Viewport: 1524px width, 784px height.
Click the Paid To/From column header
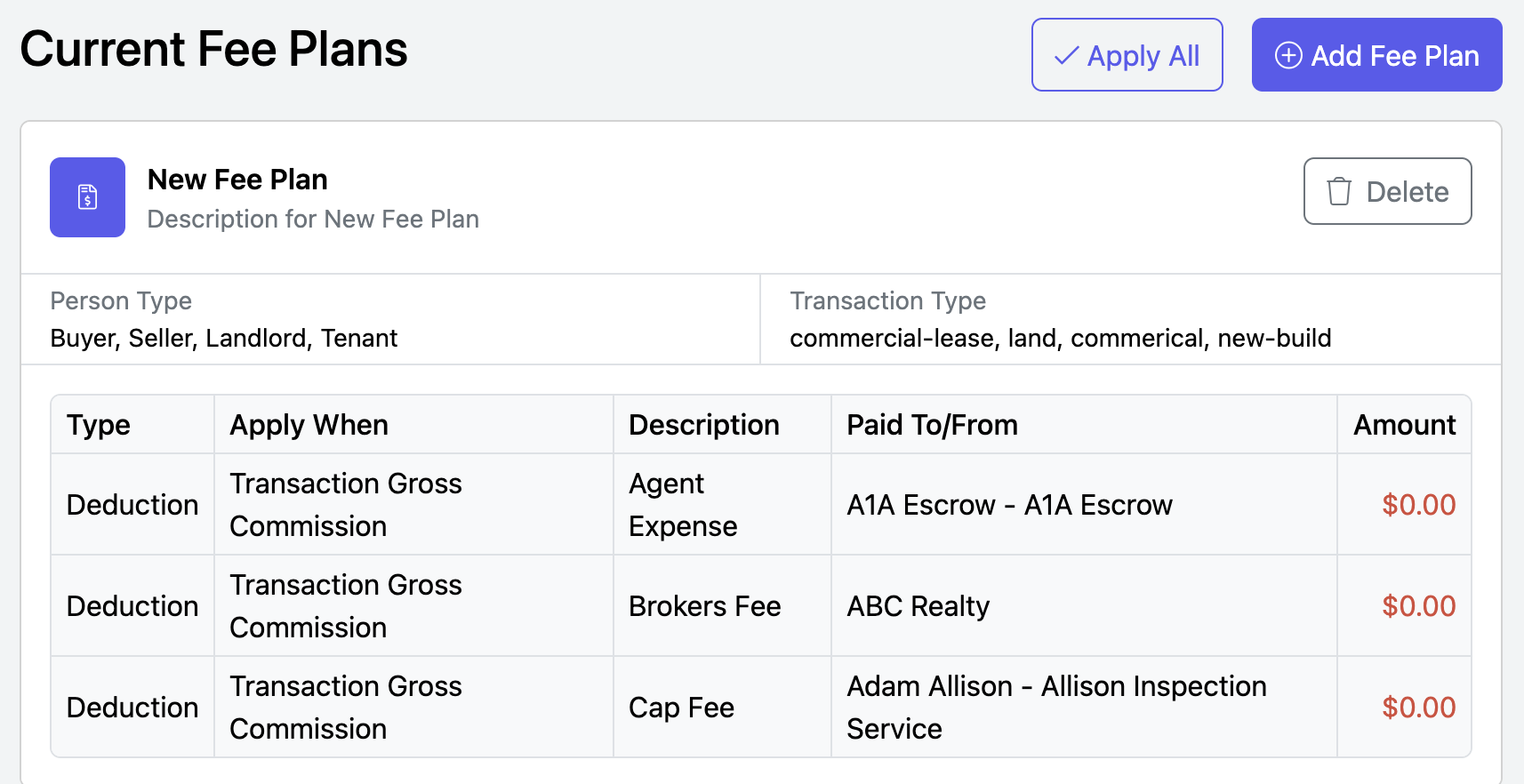coord(932,425)
